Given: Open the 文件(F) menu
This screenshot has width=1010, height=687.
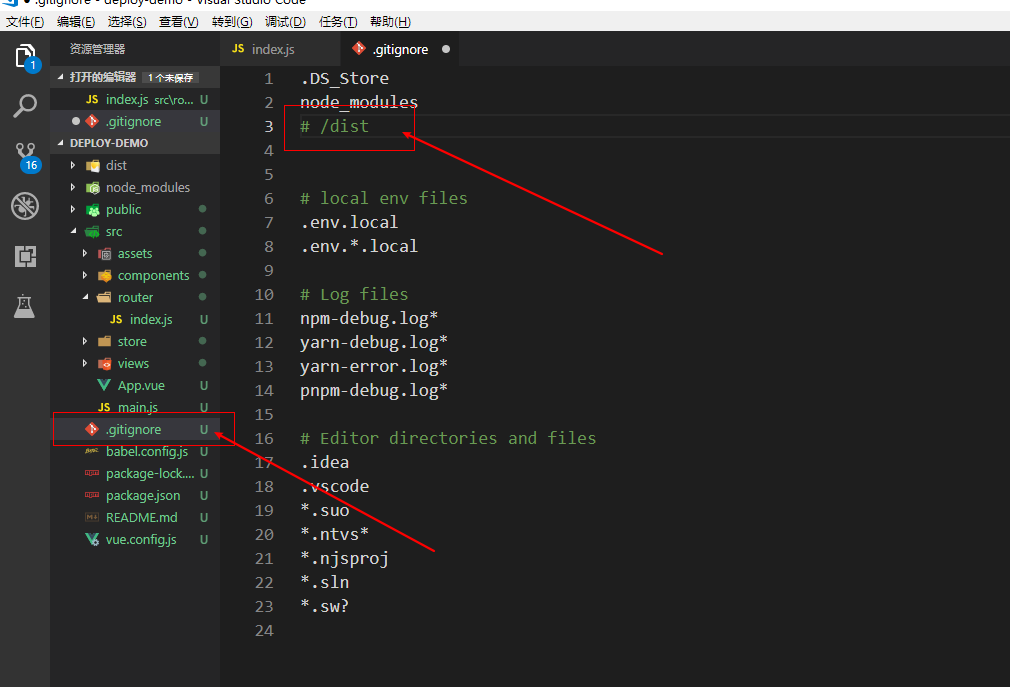Looking at the screenshot, I should (x=24, y=22).
